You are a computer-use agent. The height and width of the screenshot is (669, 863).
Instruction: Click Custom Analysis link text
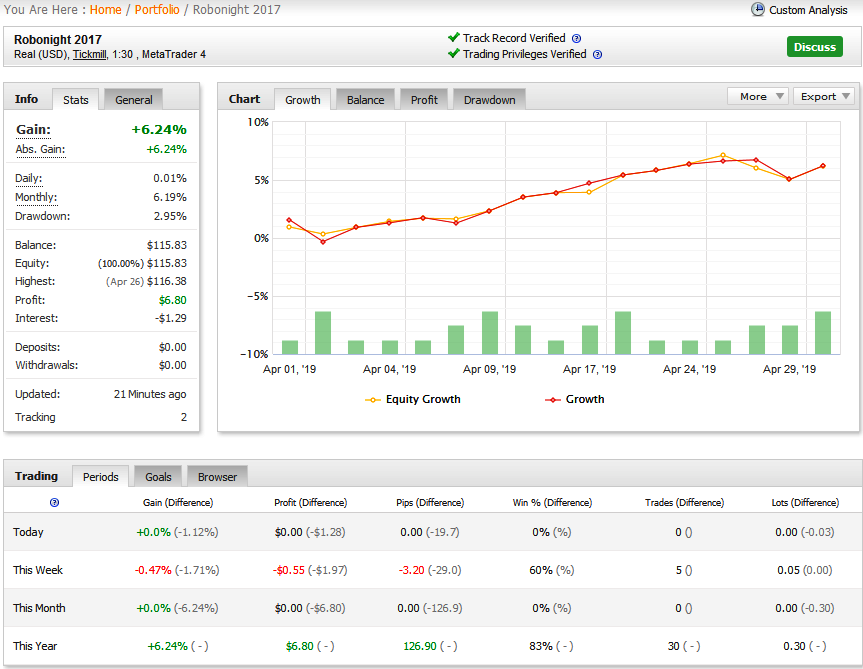click(x=808, y=10)
